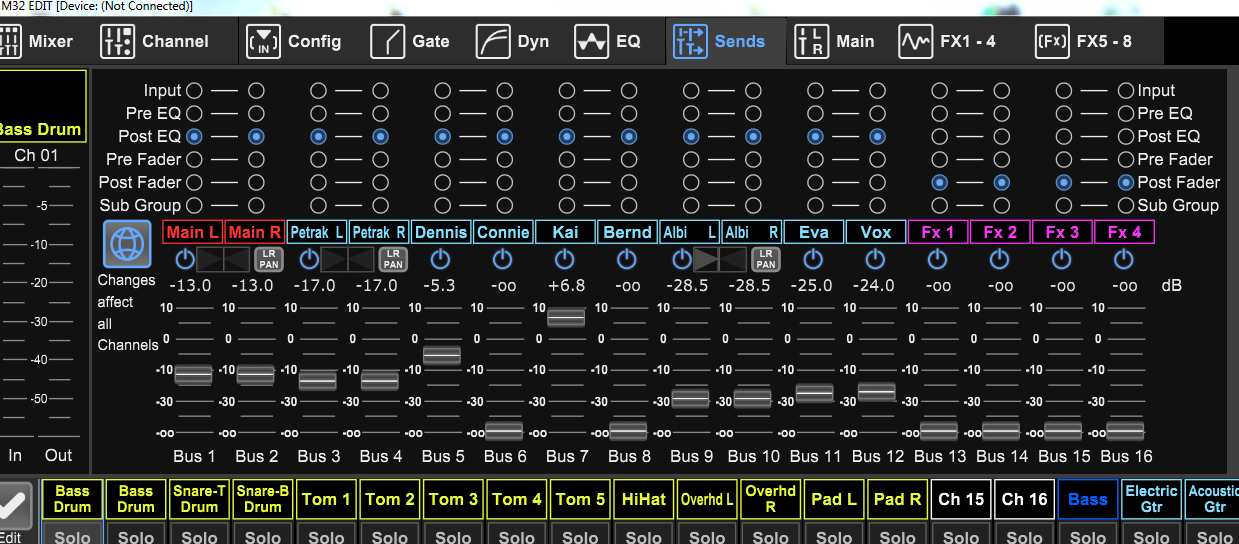
Task: Toggle the Bernd send power icon
Action: (x=627, y=260)
